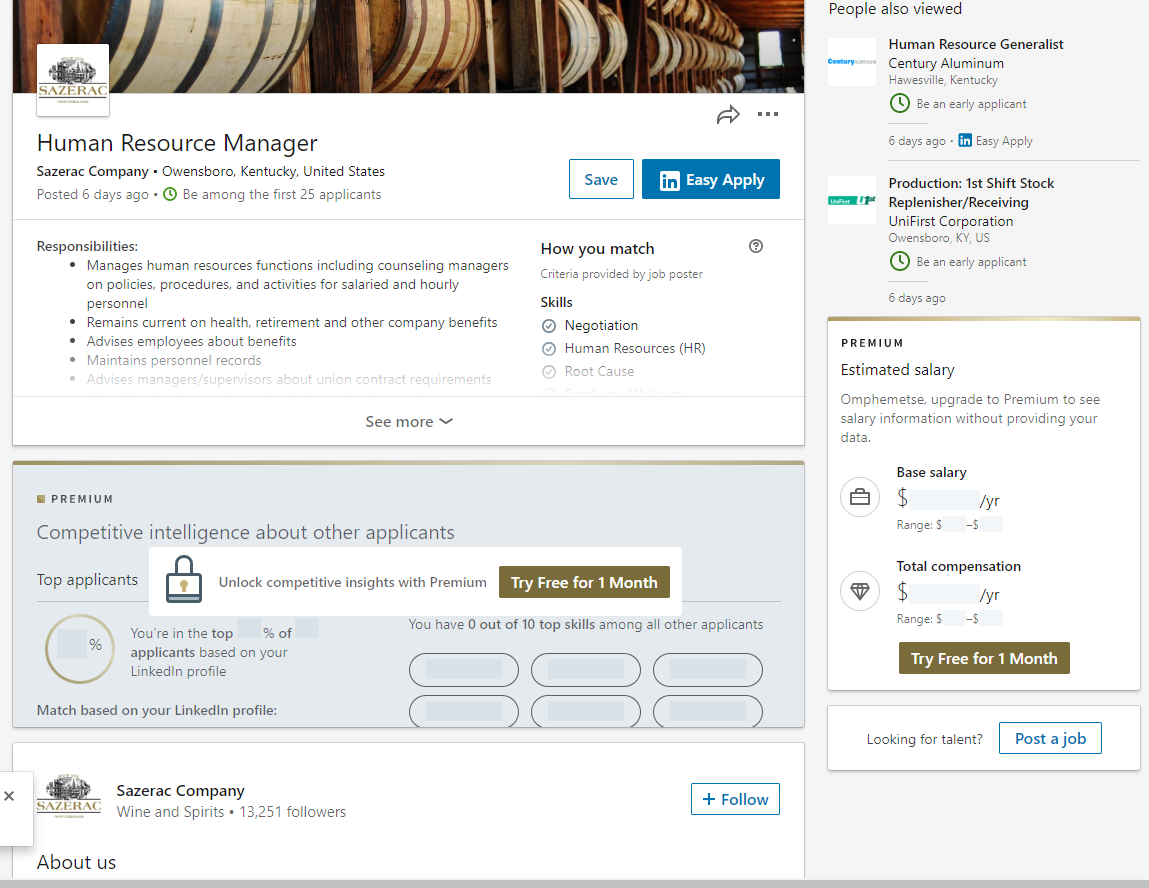This screenshot has width=1149, height=888.
Task: Open the three-dot more options menu
Action: (768, 115)
